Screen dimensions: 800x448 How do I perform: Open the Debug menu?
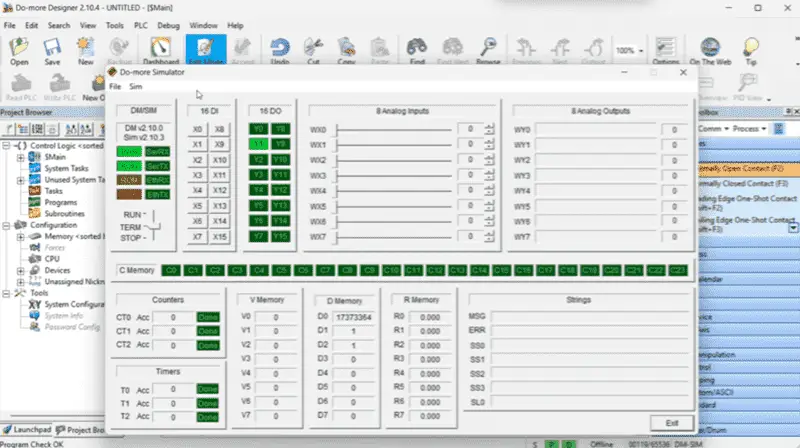[168, 25]
